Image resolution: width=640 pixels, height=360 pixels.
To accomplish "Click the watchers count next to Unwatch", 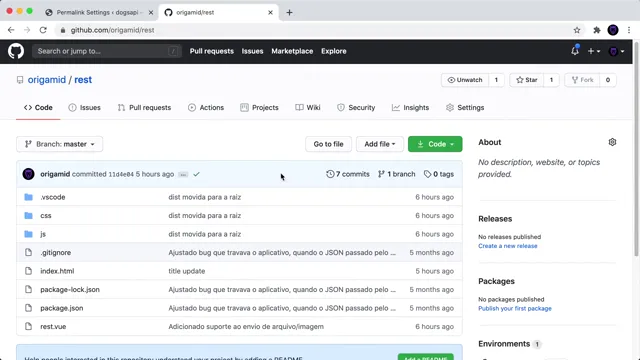I will click(x=496, y=80).
